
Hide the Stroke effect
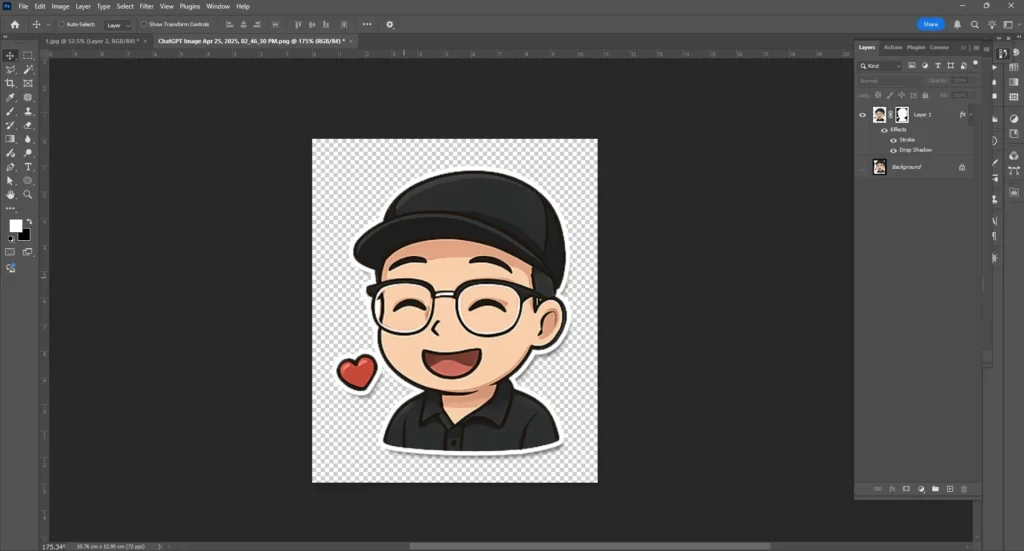tap(893, 140)
